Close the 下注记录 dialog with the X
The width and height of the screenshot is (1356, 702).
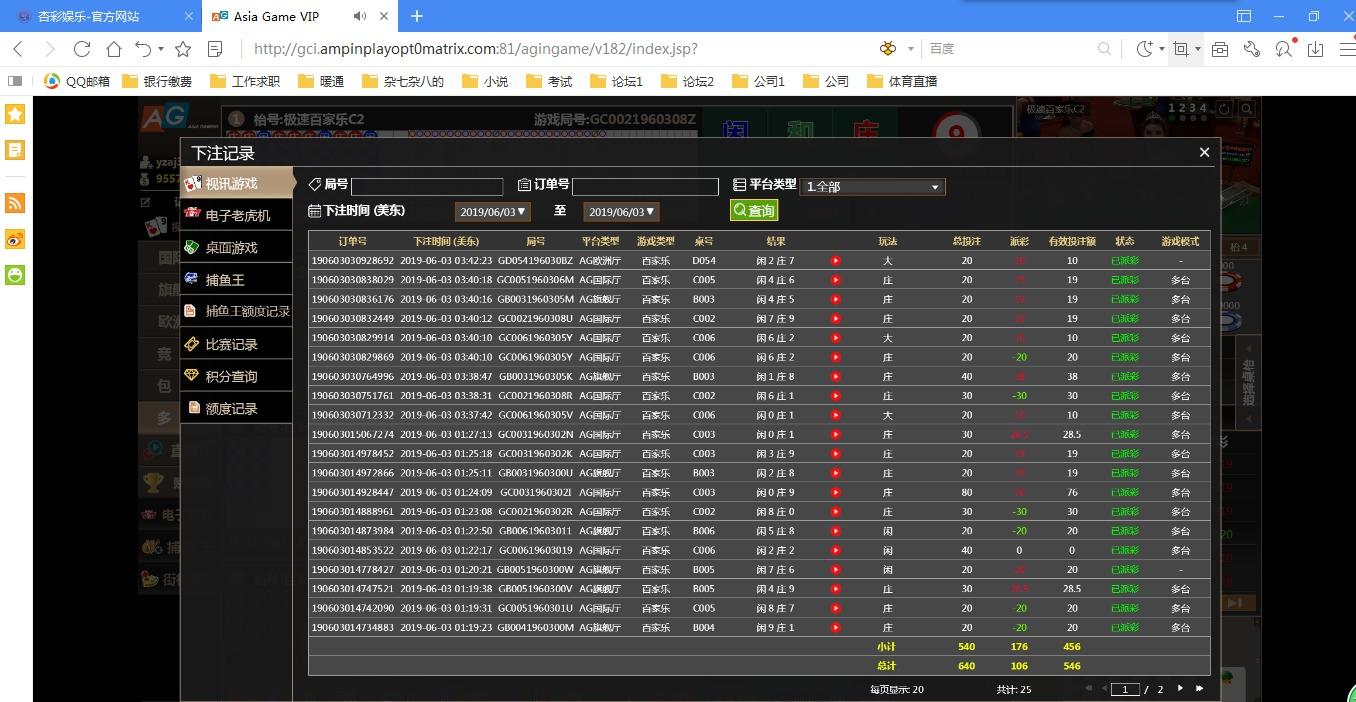coord(1204,152)
